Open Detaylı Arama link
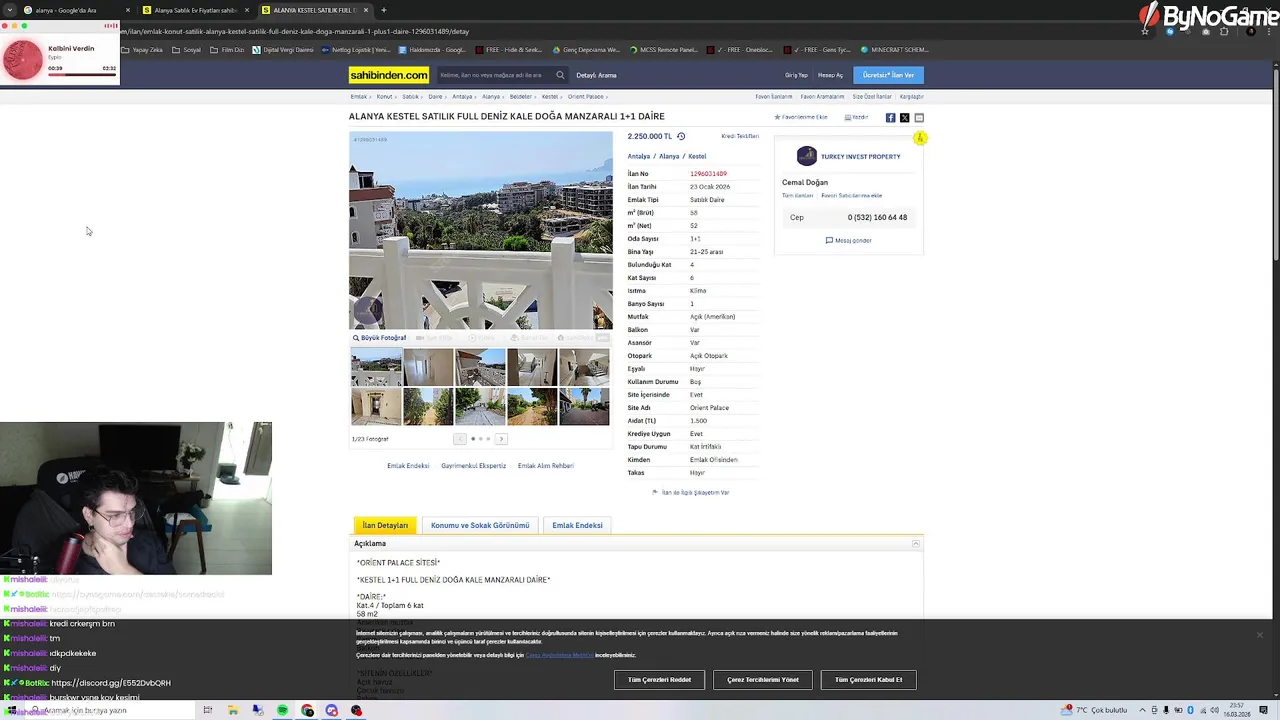 (x=596, y=75)
